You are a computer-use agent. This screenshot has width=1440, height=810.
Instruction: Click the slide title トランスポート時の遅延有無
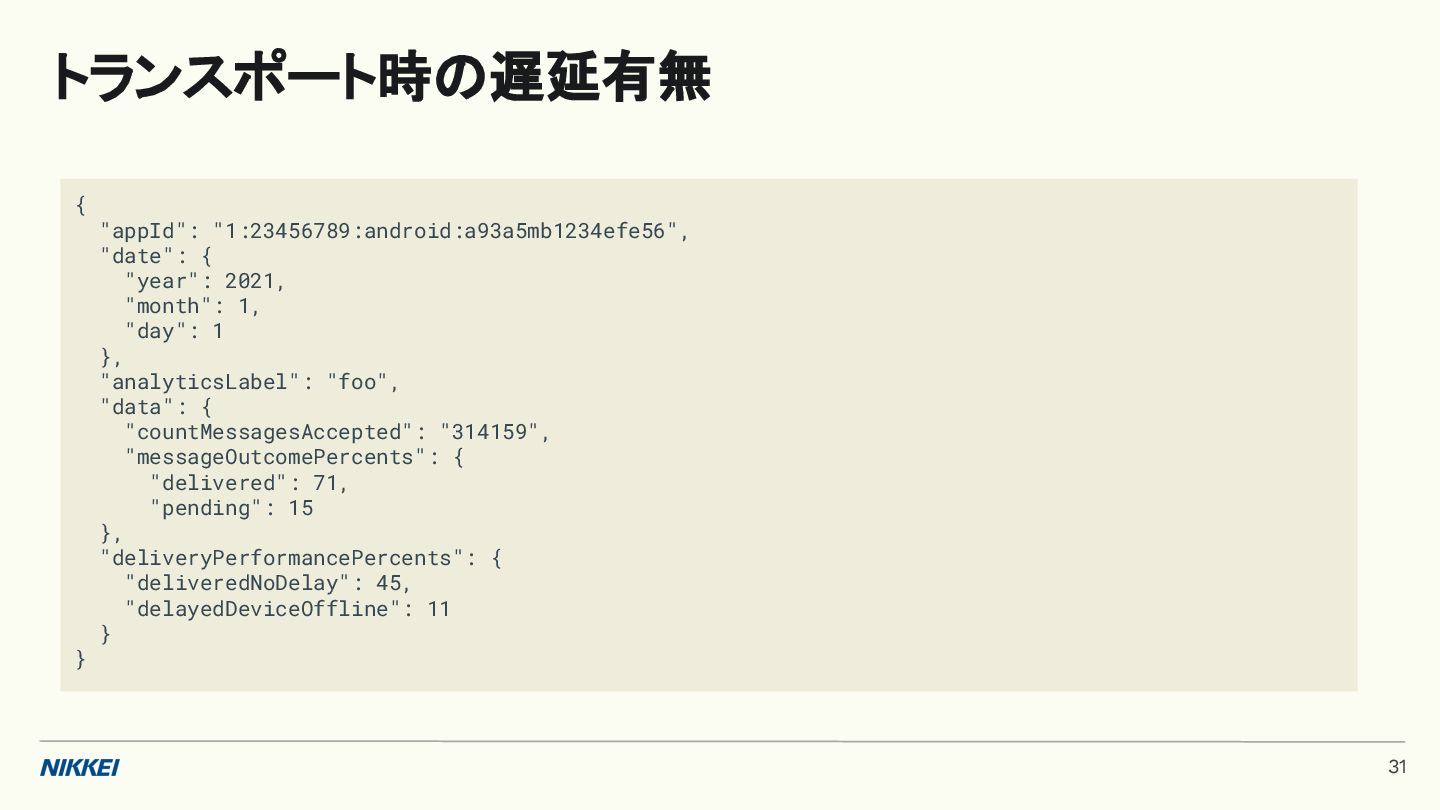point(380,79)
